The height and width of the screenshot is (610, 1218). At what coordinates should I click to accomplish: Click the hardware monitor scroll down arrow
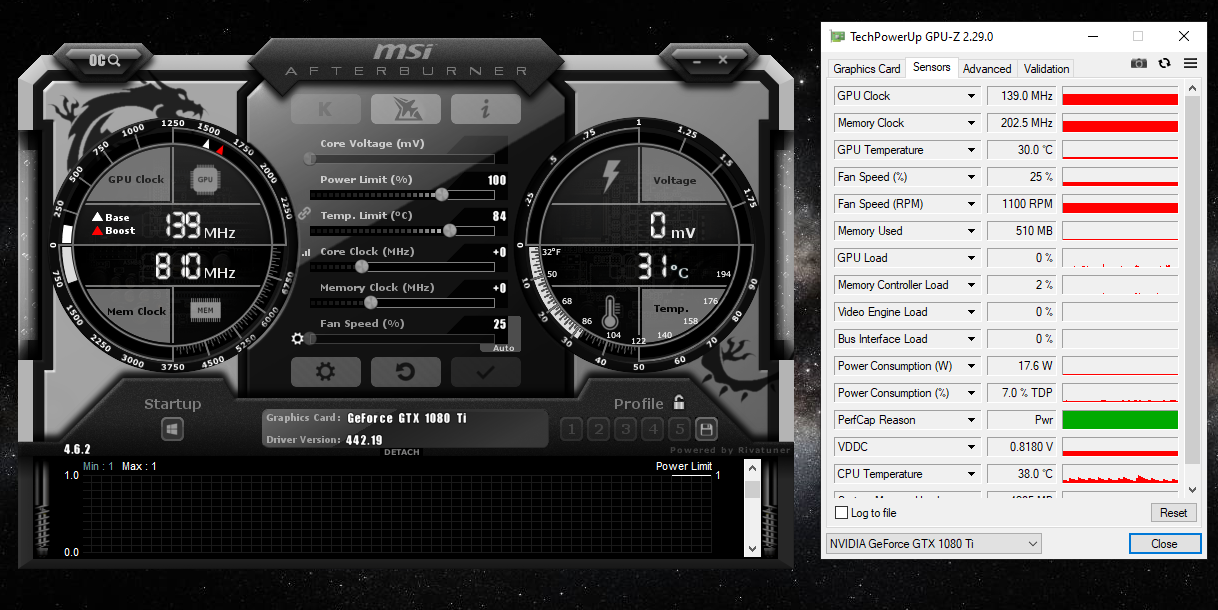tap(753, 548)
